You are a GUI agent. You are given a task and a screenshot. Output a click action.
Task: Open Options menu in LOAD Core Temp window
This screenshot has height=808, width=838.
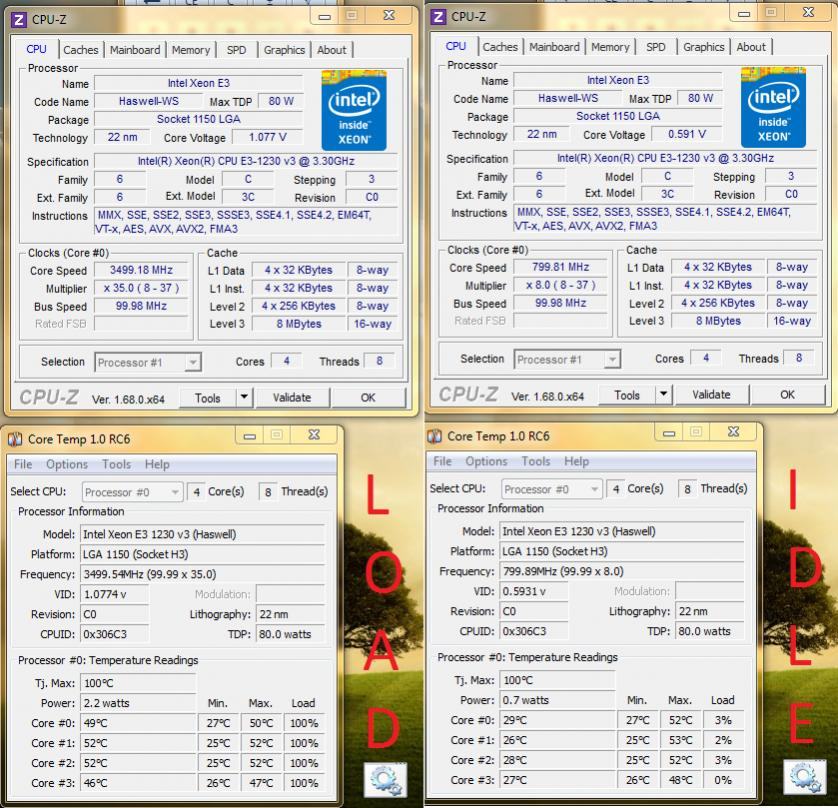point(67,464)
